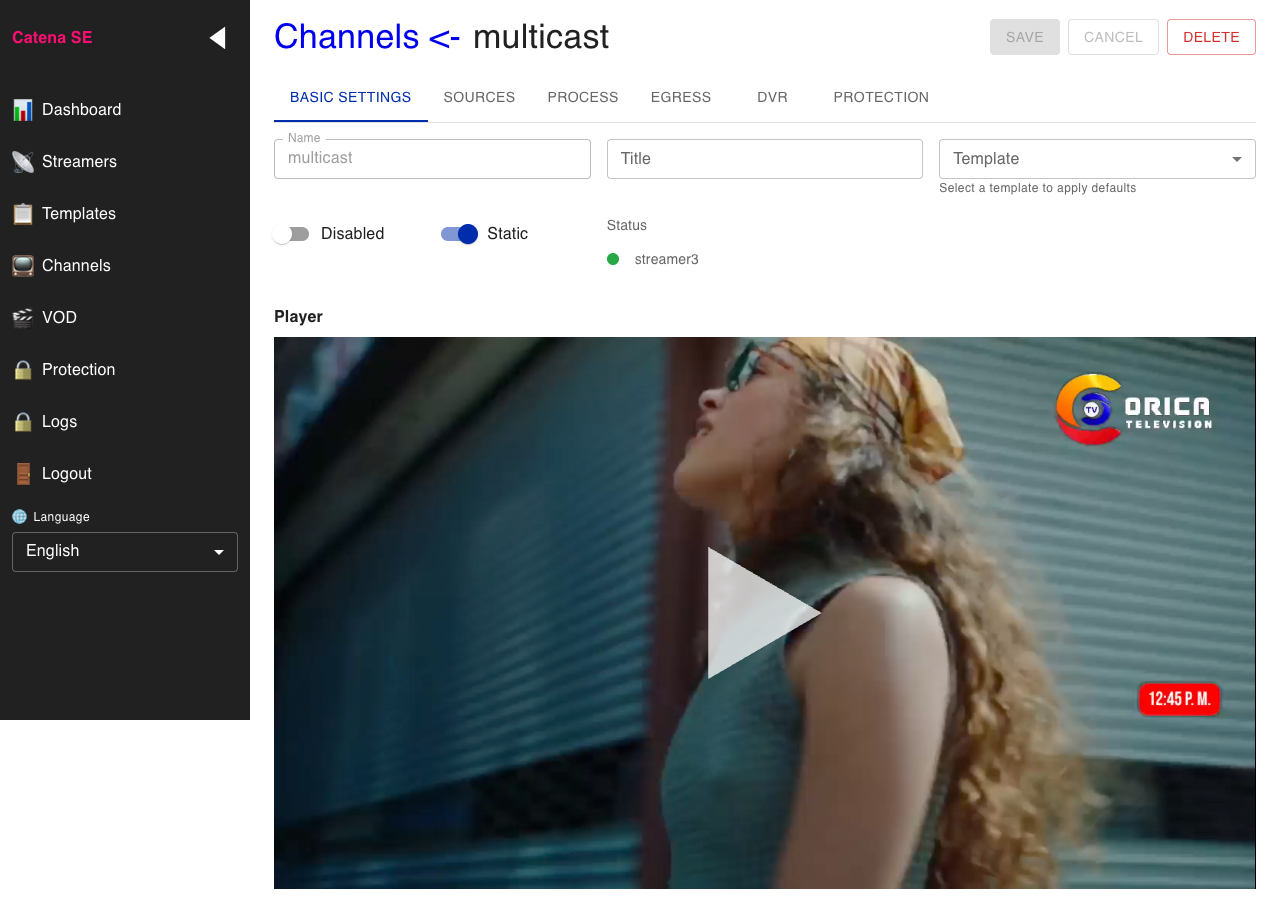Collapse the sidebar with the white arrow
The width and height of the screenshot is (1280, 905).
pyautogui.click(x=217, y=38)
